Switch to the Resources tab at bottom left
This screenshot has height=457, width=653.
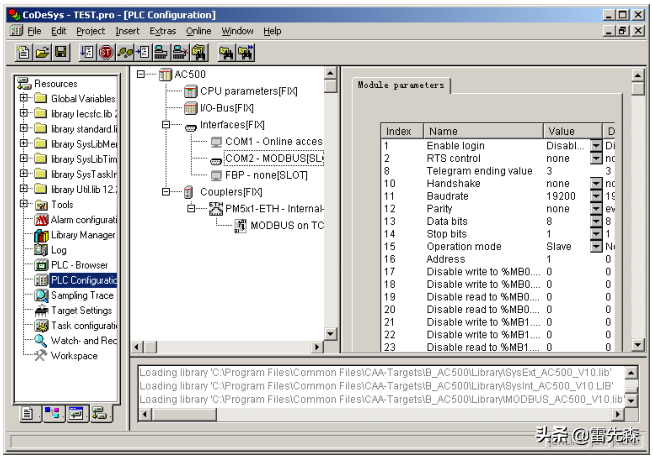(x=99, y=413)
